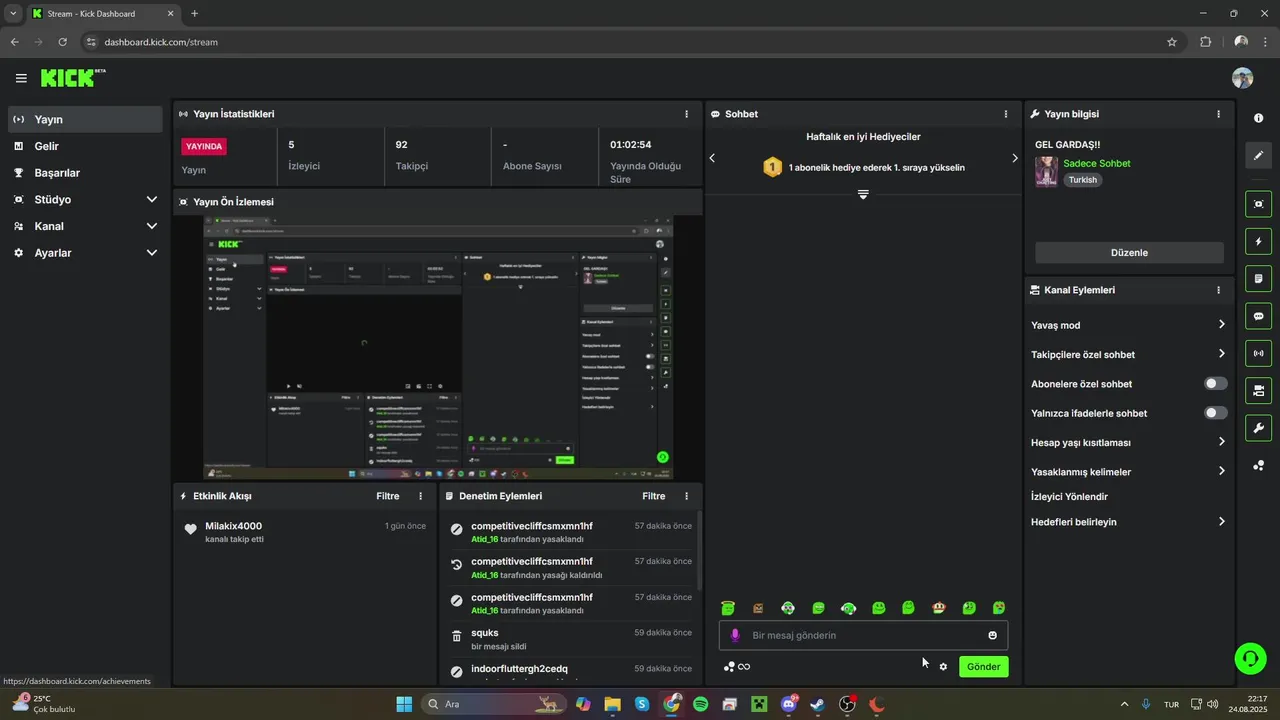Click the green Gönder button
This screenshot has width=1280, height=720.
984,667
